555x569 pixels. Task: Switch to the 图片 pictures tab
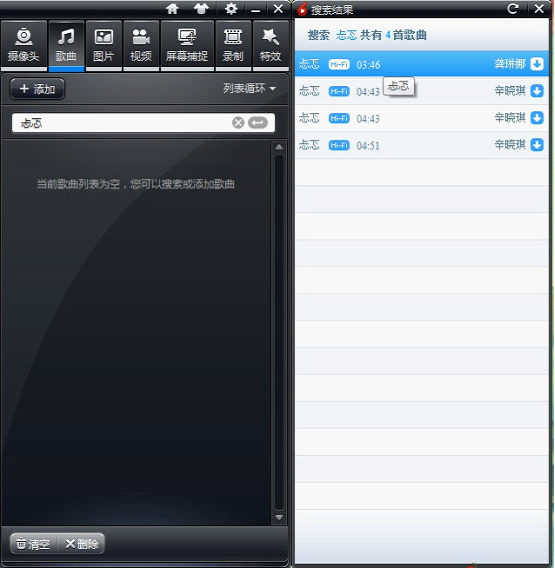(104, 45)
